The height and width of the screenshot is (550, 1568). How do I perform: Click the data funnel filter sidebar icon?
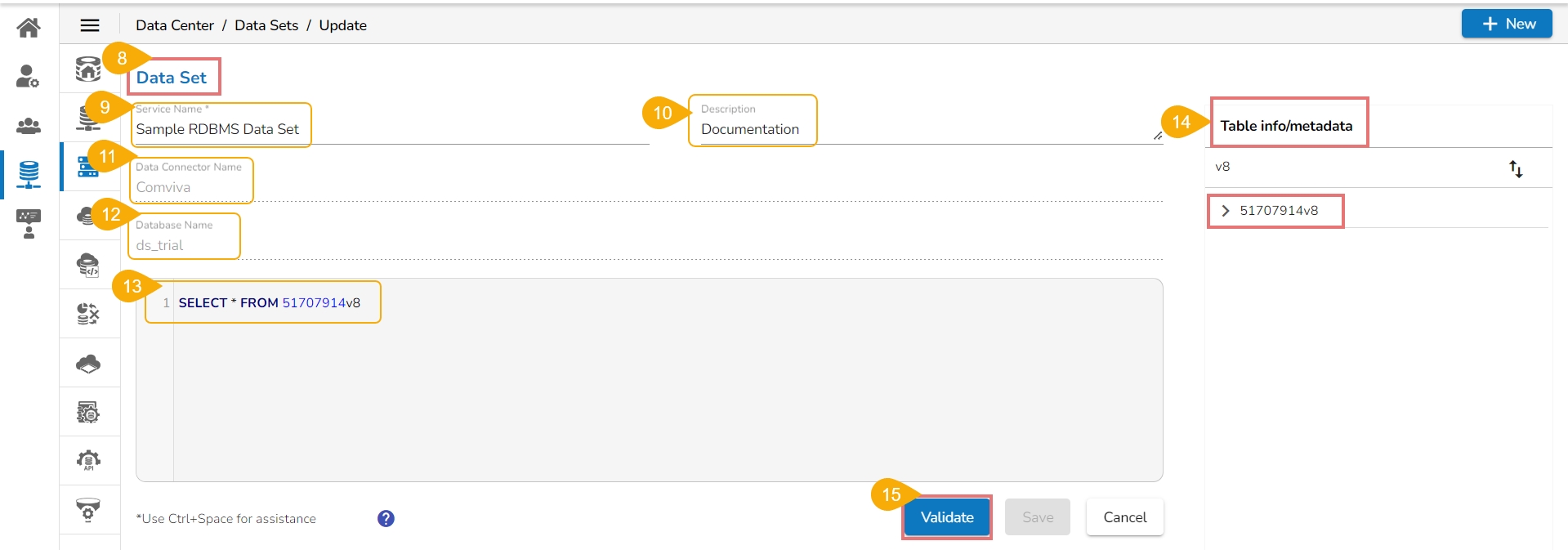(x=88, y=510)
